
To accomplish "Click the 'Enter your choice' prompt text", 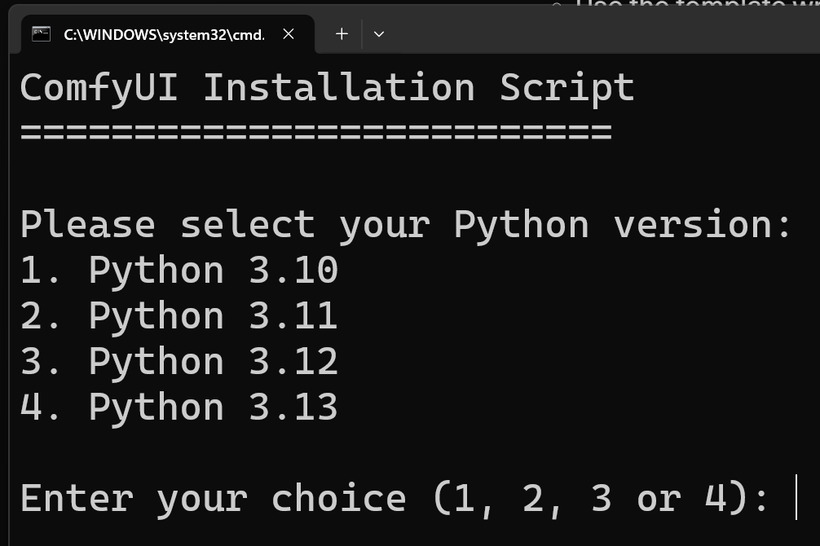I will 212,498.
